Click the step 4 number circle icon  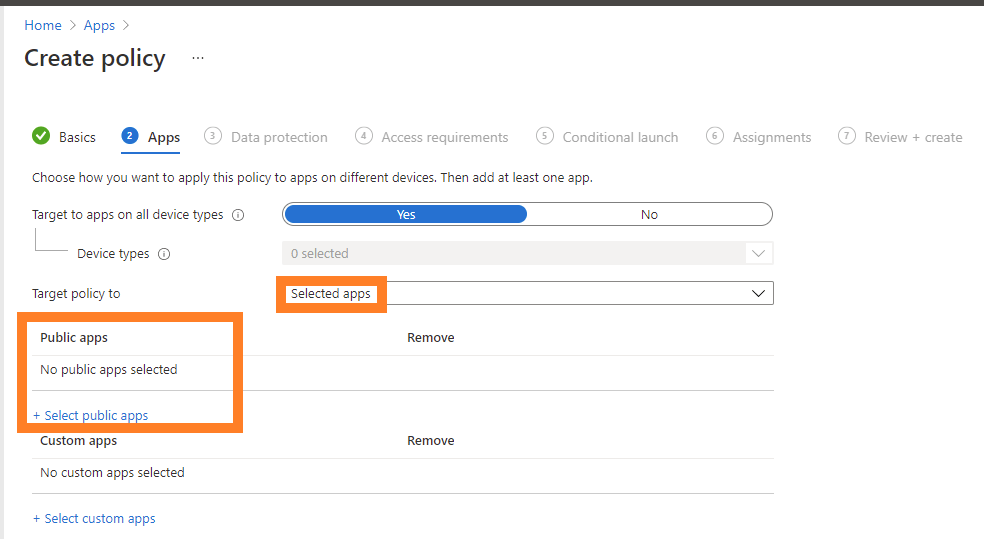363,136
